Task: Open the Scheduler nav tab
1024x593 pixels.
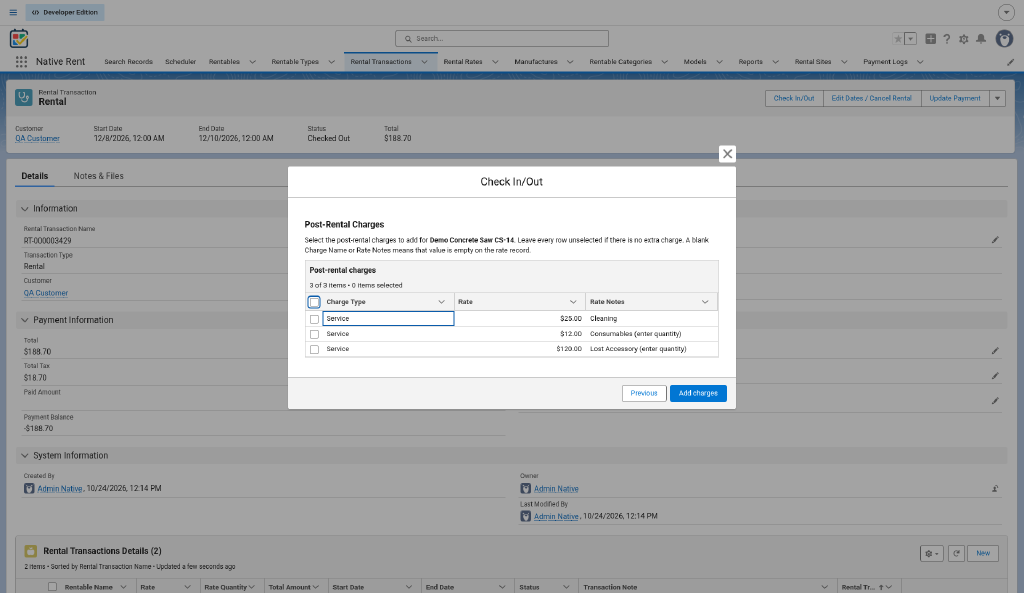Action: click(180, 62)
